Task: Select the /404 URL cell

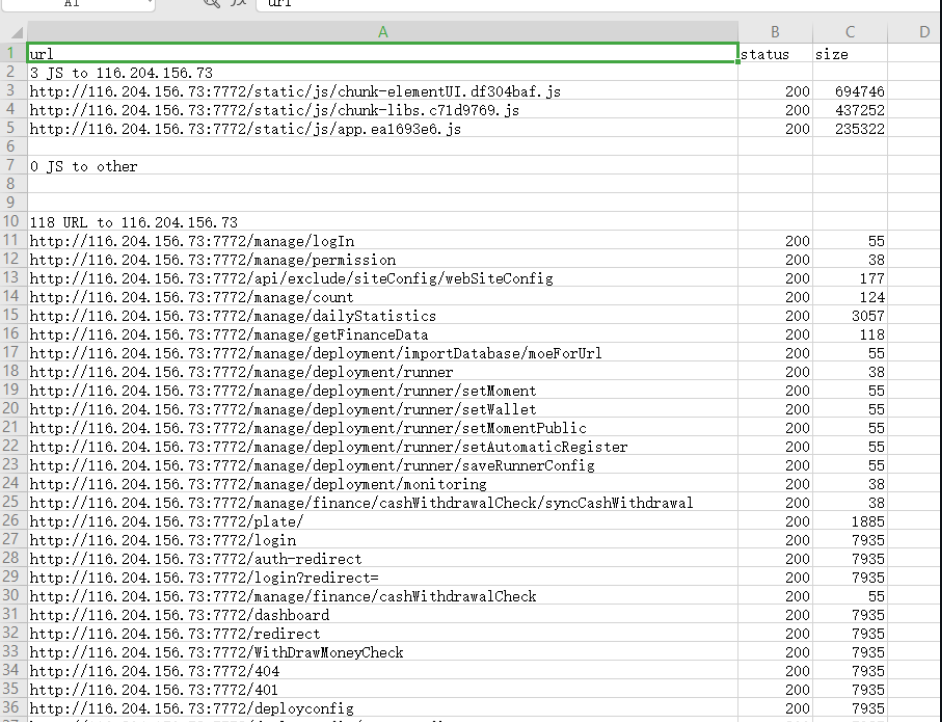Action: tap(383, 671)
